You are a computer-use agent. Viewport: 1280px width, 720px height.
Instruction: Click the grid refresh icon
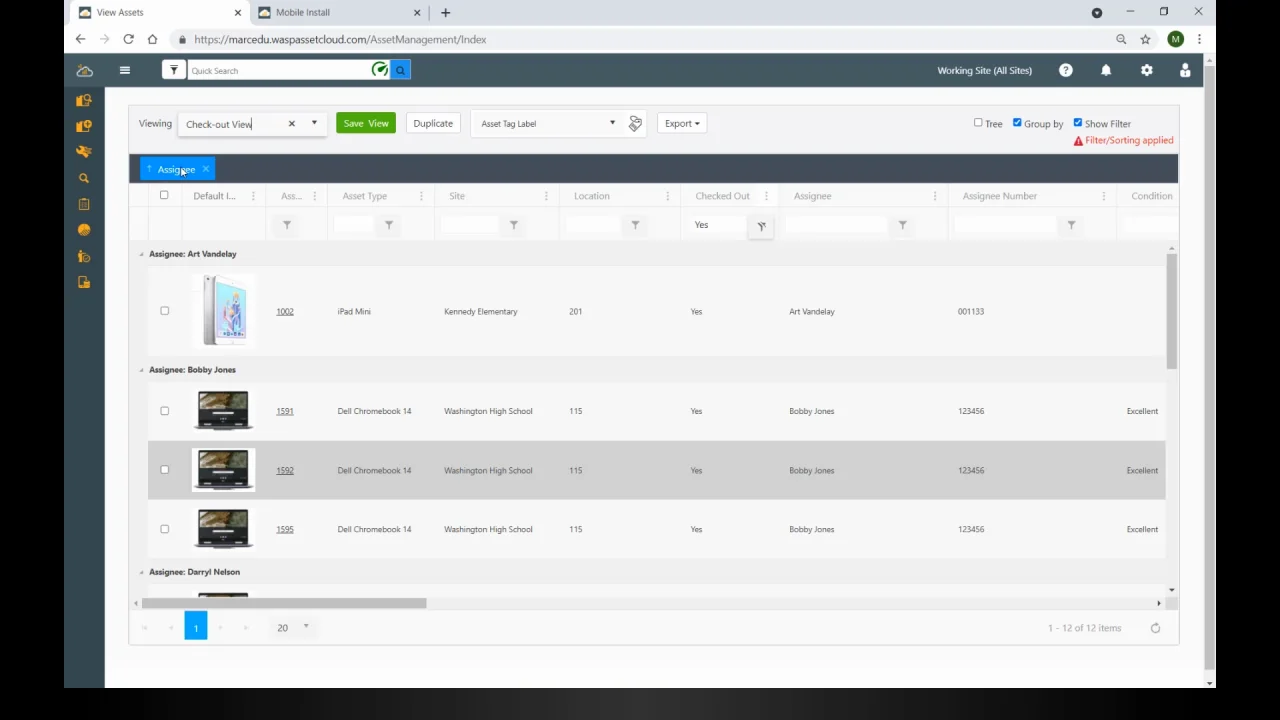[1155, 628]
